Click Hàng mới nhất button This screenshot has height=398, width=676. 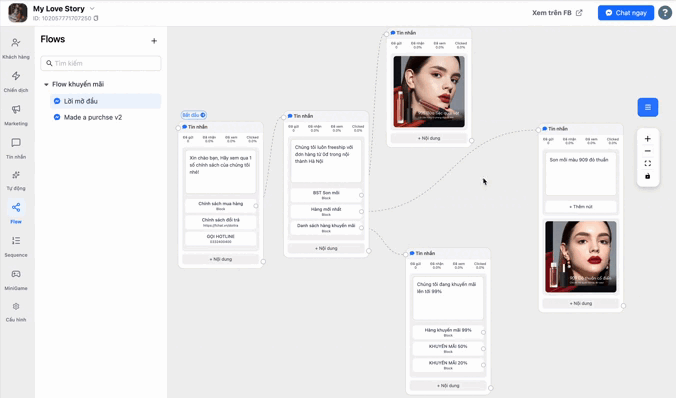[x=326, y=211]
